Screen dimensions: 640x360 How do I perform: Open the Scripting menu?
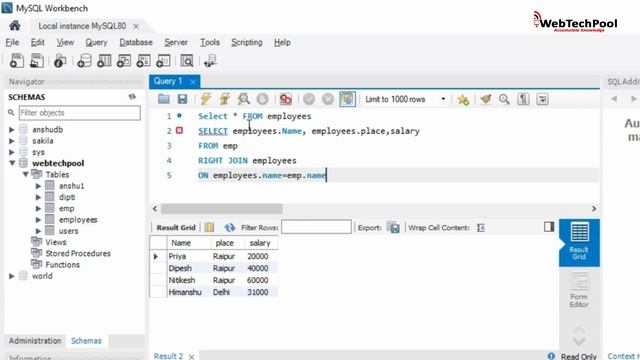point(247,42)
